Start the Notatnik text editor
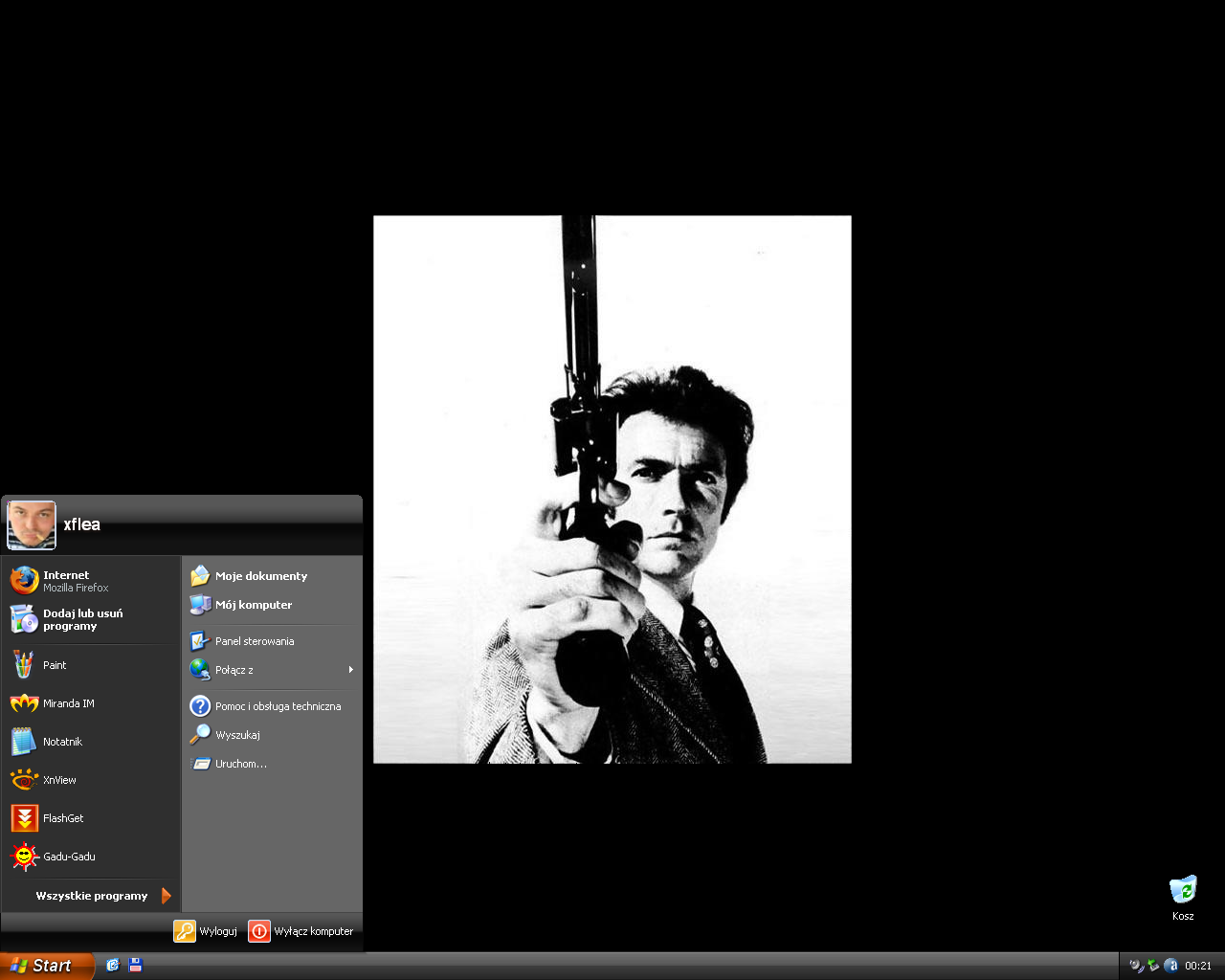This screenshot has height=980, width=1225. click(x=61, y=742)
